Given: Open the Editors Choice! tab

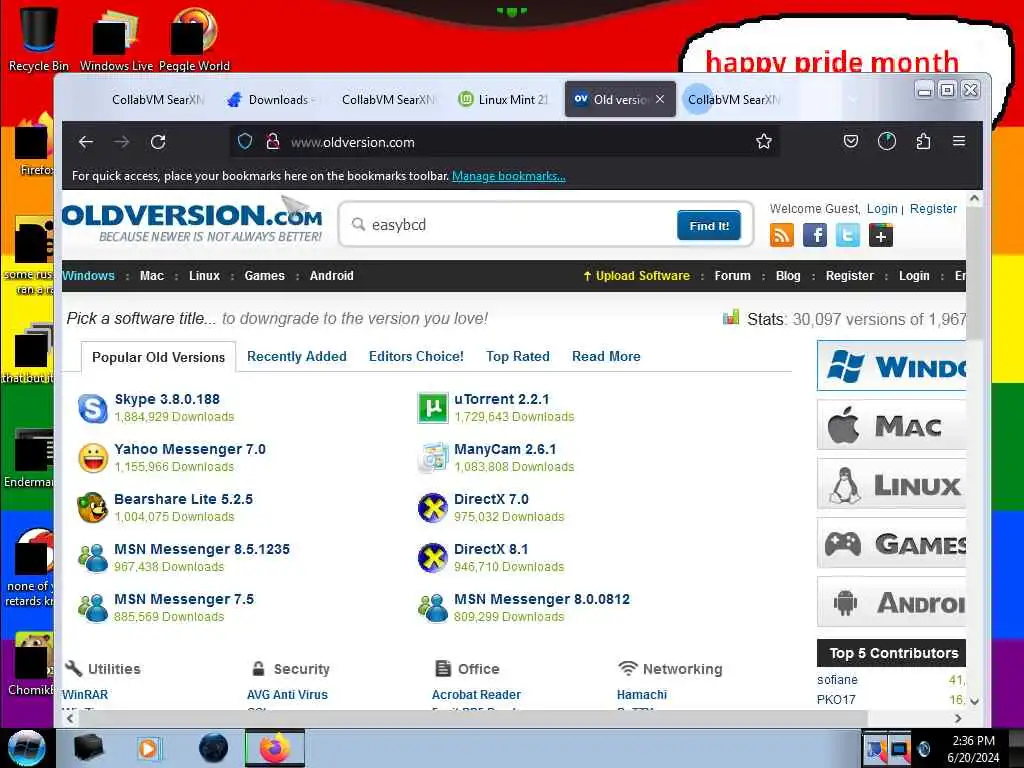Looking at the screenshot, I should click(x=416, y=357).
